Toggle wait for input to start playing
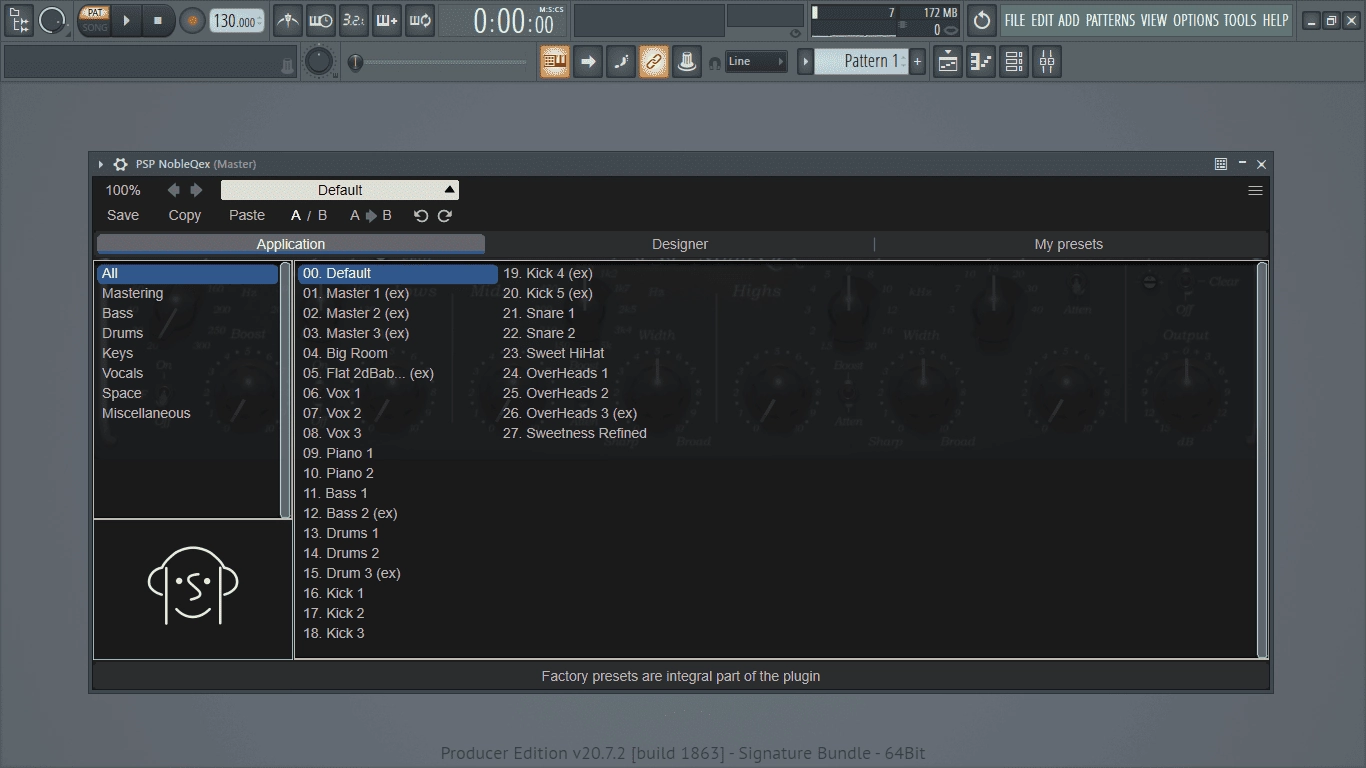 (321, 20)
